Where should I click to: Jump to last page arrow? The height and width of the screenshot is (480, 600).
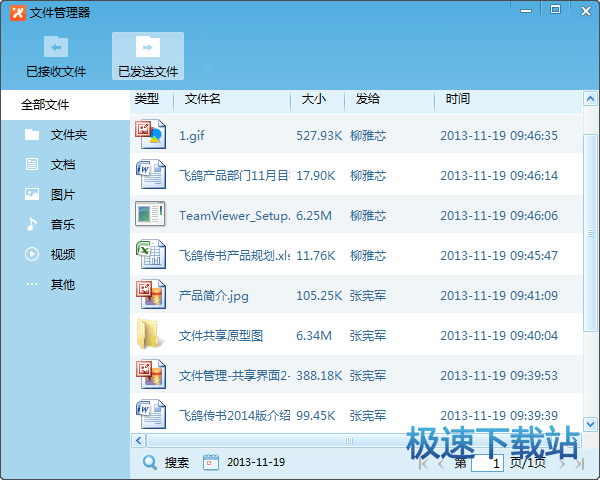point(579,464)
